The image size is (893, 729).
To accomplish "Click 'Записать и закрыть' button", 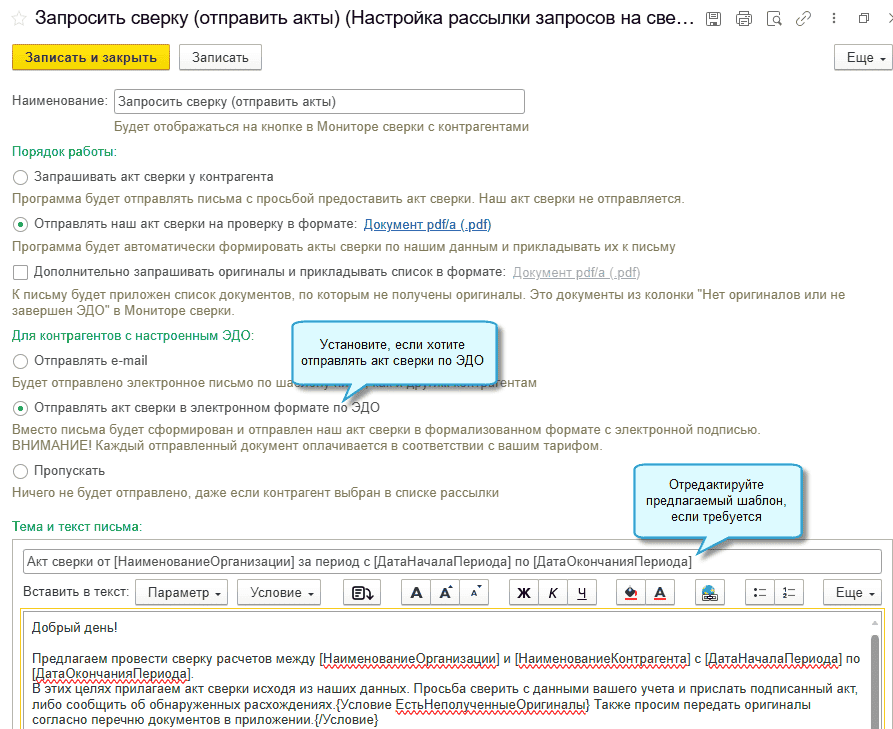I will [91, 58].
